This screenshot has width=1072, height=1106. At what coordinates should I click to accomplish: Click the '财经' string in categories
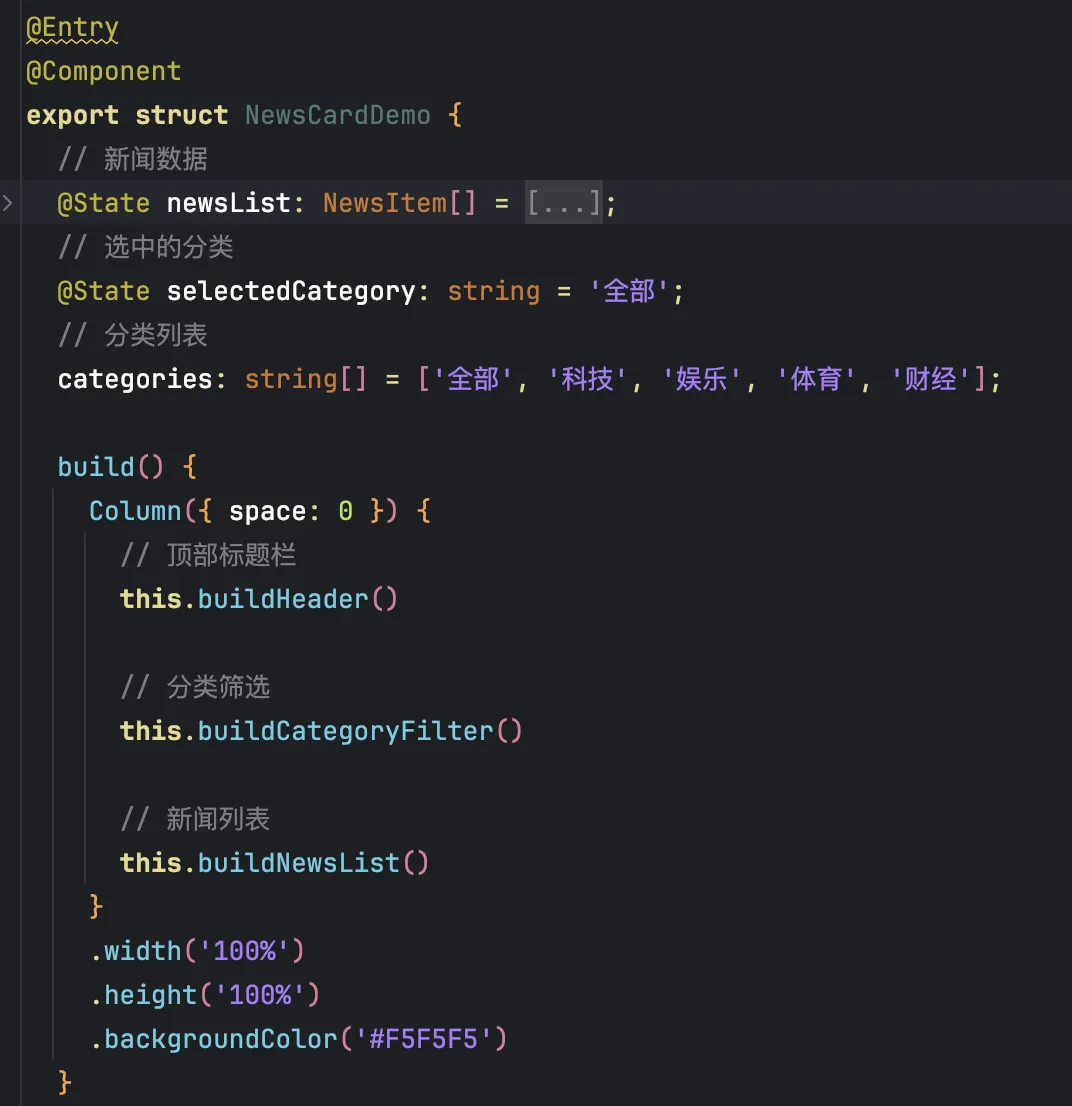(930, 379)
